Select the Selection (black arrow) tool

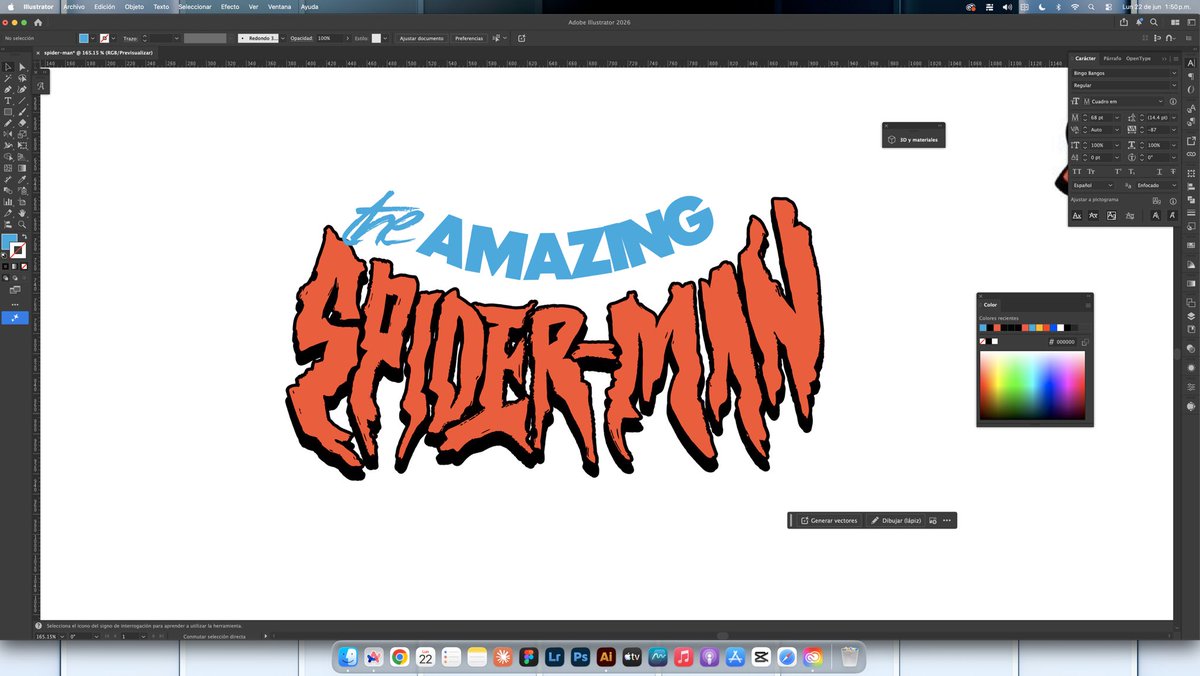click(8, 67)
